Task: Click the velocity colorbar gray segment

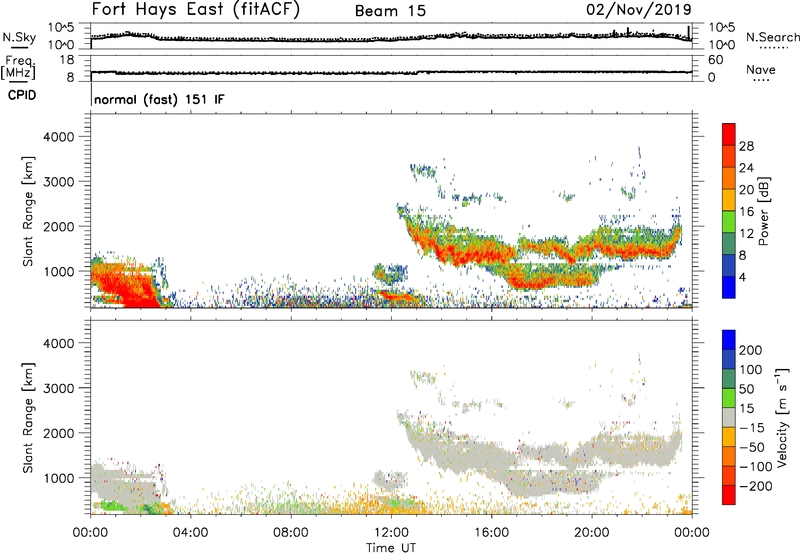Action: (729, 418)
